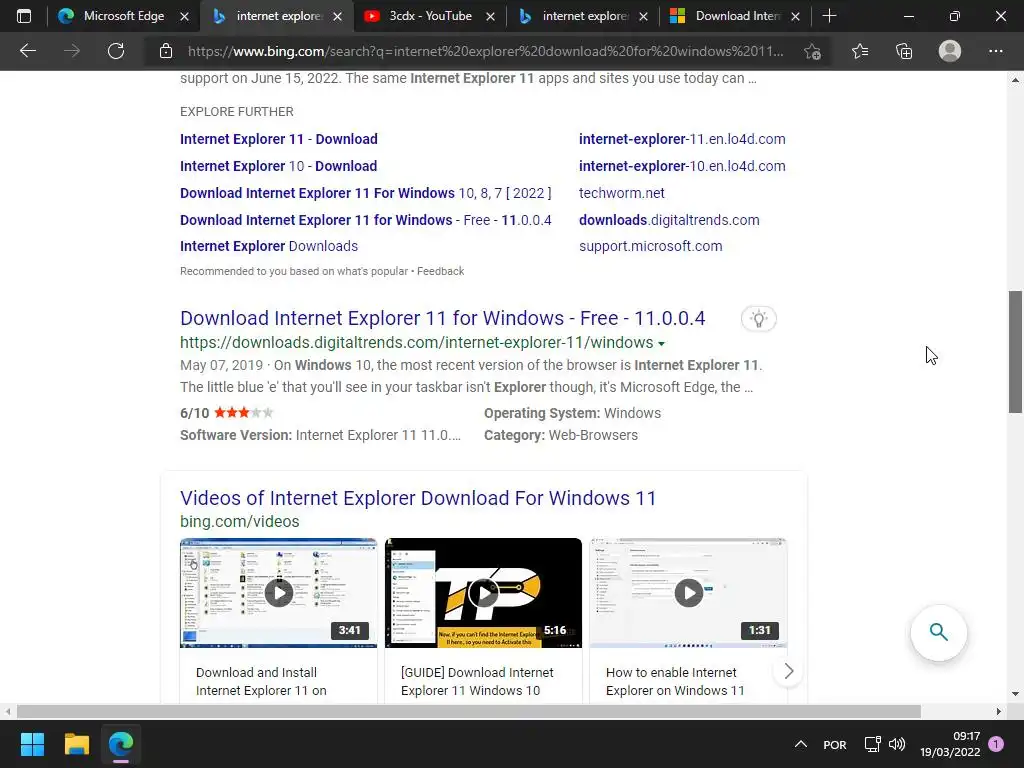Switch to the 3cdx - YouTube tab
The width and height of the screenshot is (1024, 768).
click(429, 16)
